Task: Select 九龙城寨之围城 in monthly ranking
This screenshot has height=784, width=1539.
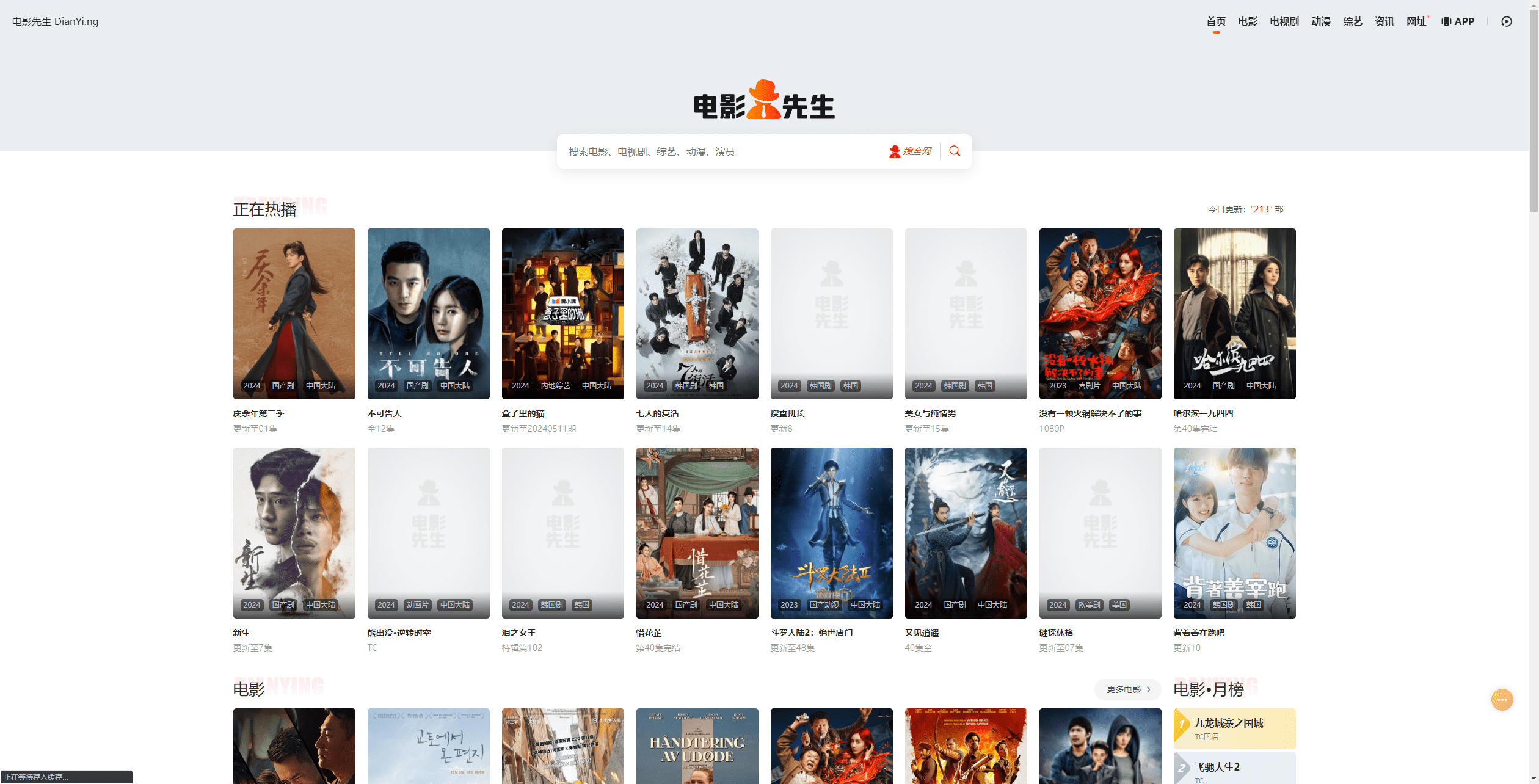Action: (1234, 728)
